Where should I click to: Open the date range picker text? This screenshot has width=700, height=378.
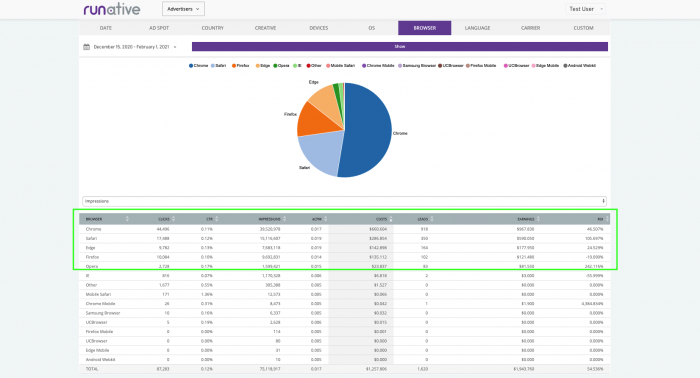tap(131, 47)
